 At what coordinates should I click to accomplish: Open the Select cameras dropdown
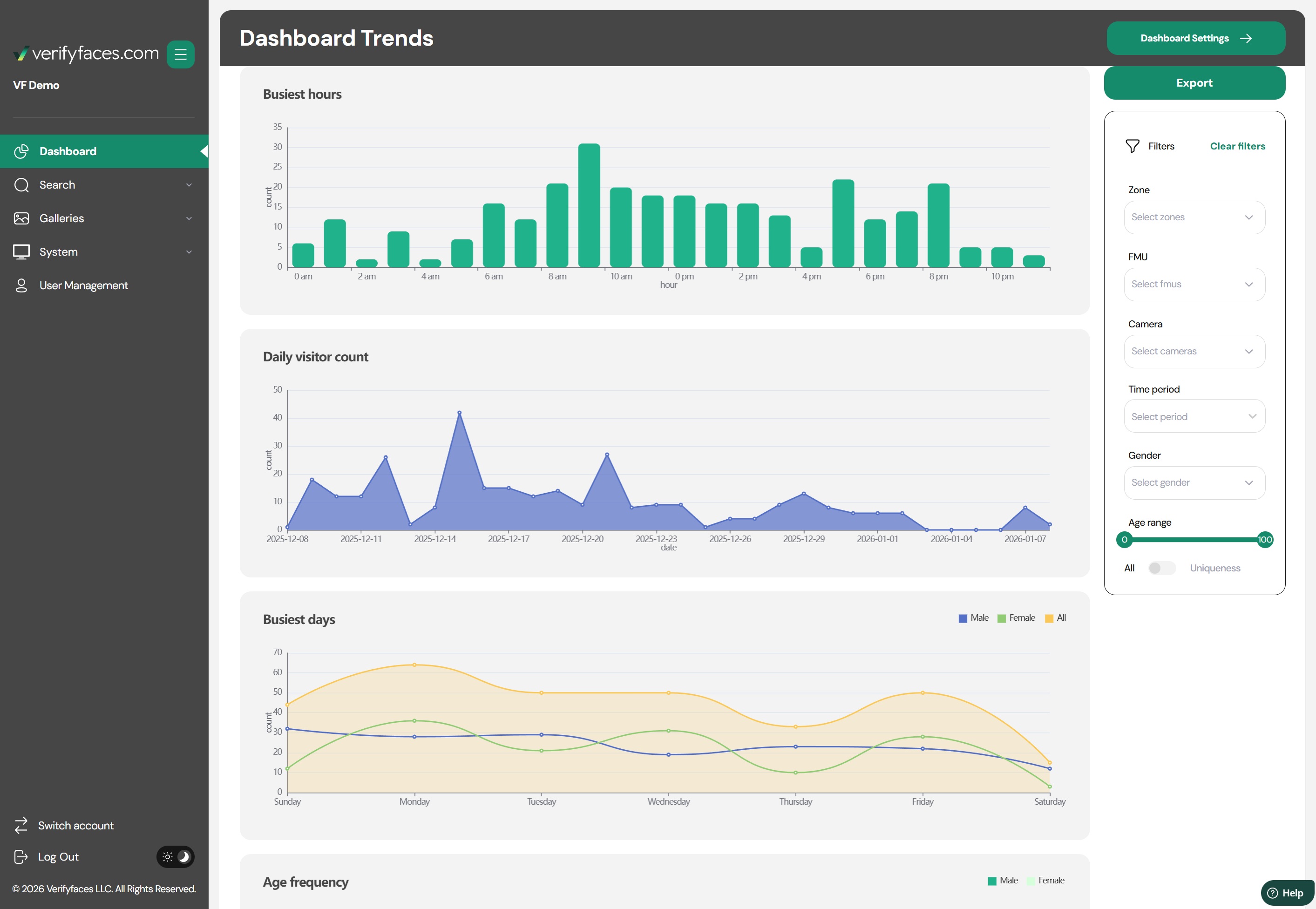[x=1194, y=352]
